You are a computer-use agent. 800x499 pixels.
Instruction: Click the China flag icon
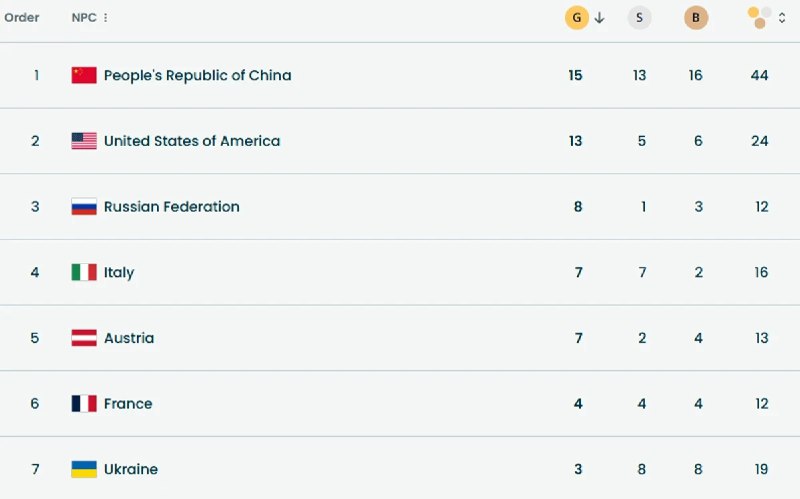pos(84,75)
